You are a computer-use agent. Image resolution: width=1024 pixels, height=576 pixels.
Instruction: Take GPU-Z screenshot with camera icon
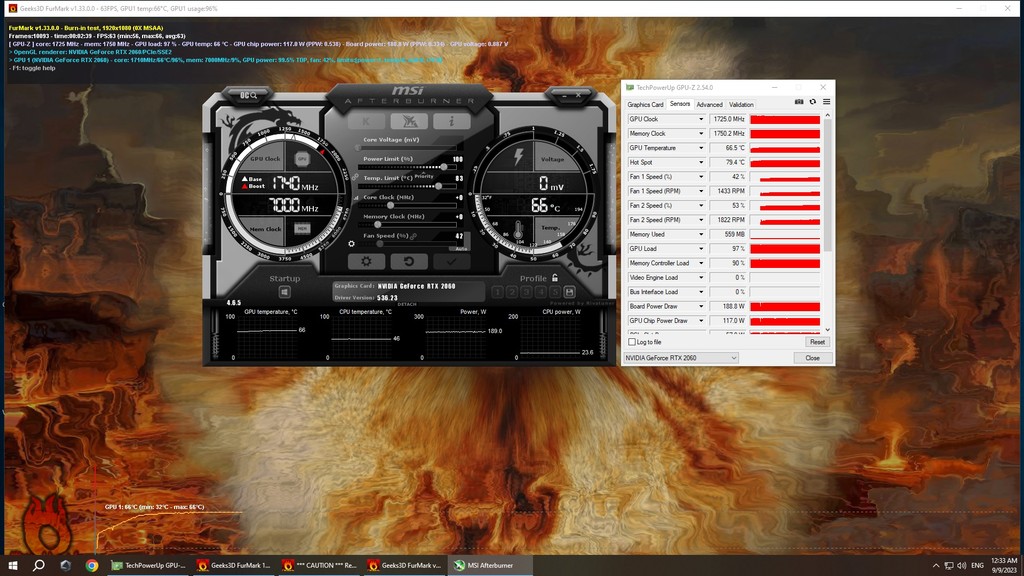point(799,102)
